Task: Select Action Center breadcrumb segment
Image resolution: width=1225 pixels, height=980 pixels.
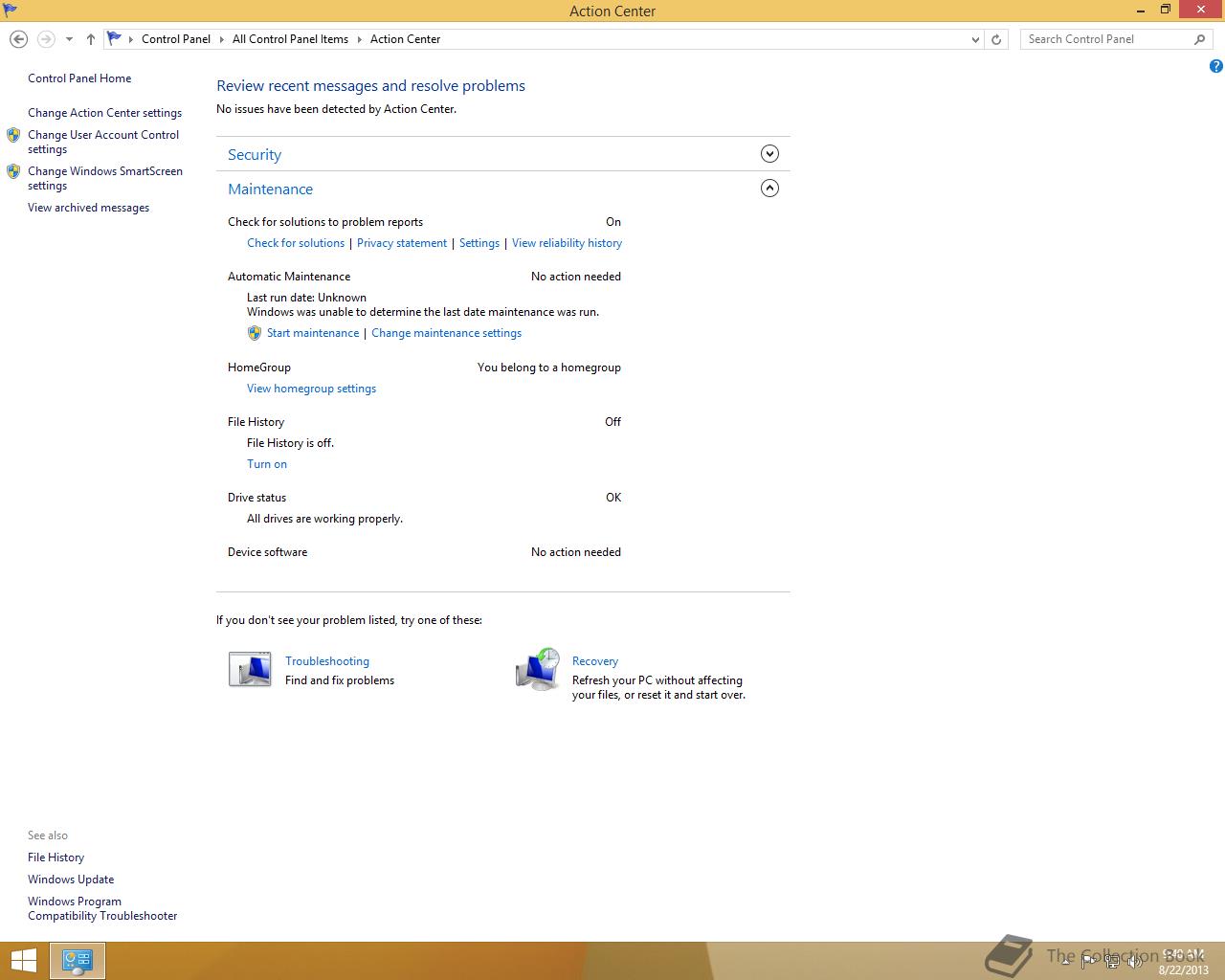Action: click(x=406, y=39)
